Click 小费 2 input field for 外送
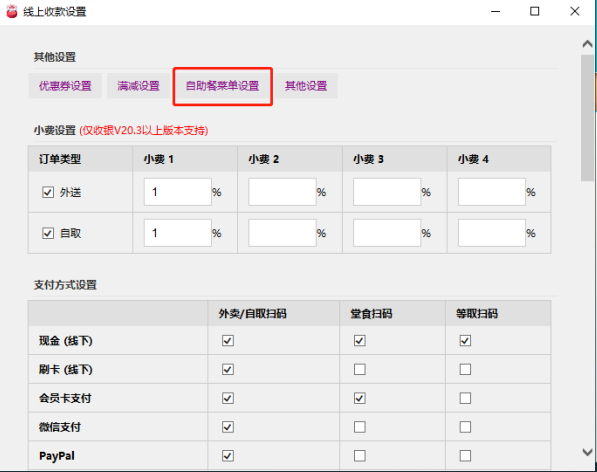The height and width of the screenshot is (472, 597). tap(283, 192)
